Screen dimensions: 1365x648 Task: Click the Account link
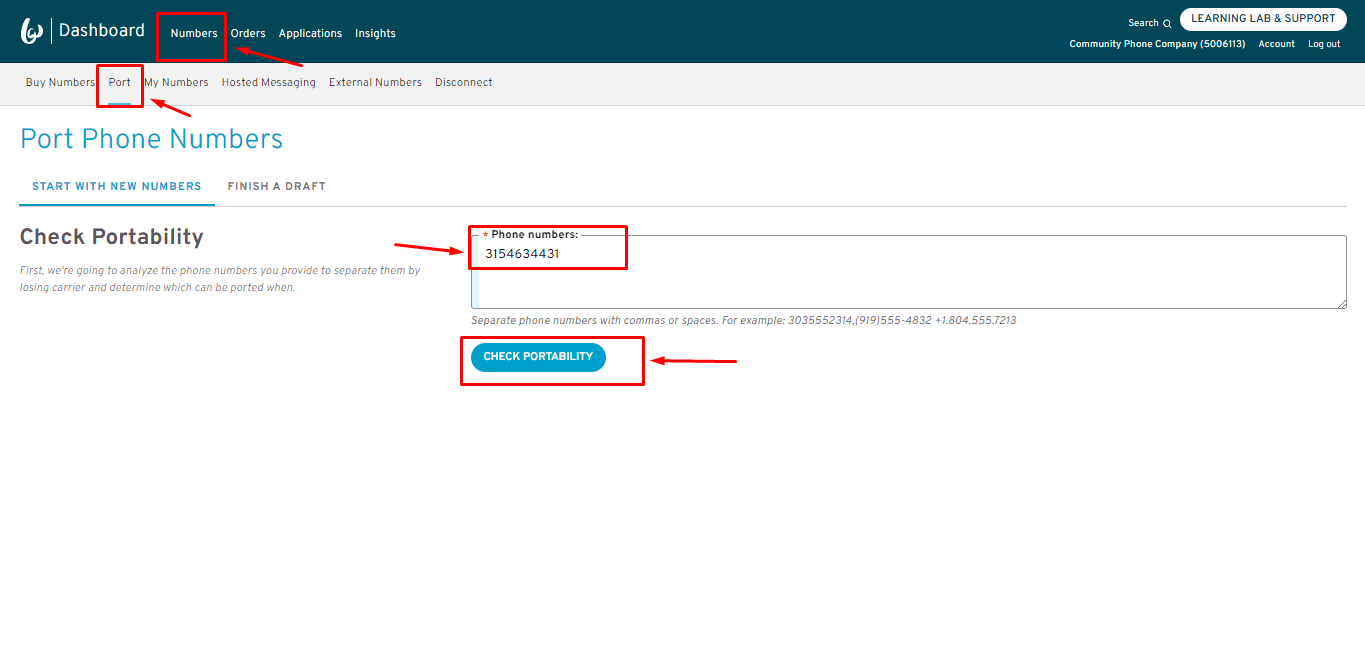pos(1276,44)
